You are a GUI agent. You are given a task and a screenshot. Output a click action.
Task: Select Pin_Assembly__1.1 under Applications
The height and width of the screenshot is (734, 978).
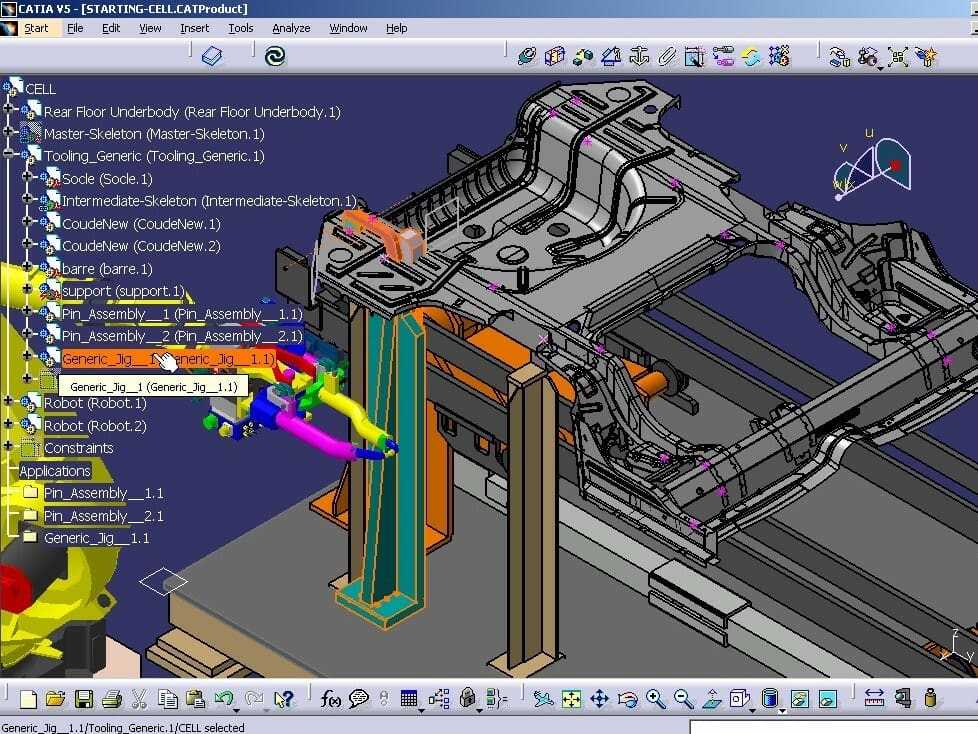click(x=103, y=493)
